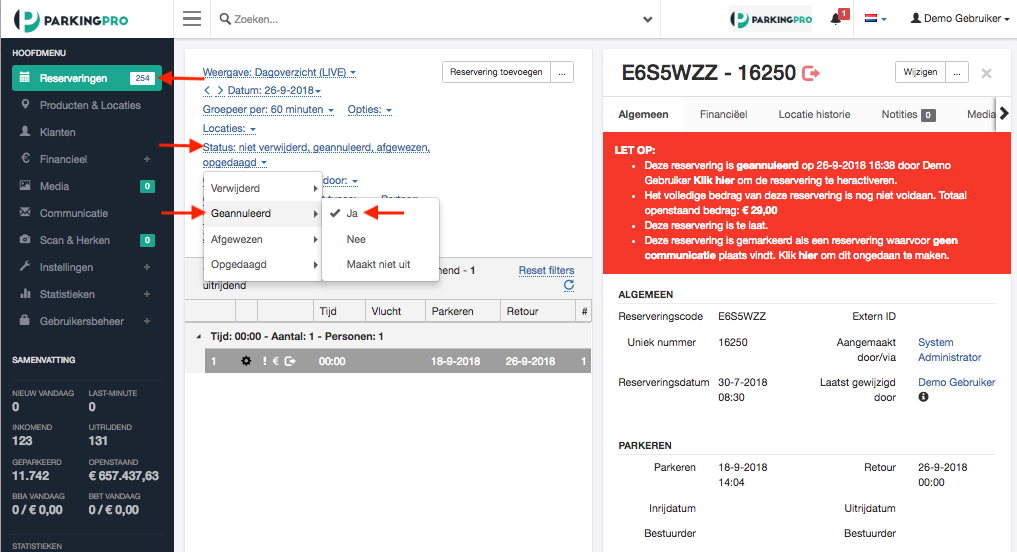
Task: Open Groepeer per 60 minuten dropdown
Action: coord(268,110)
